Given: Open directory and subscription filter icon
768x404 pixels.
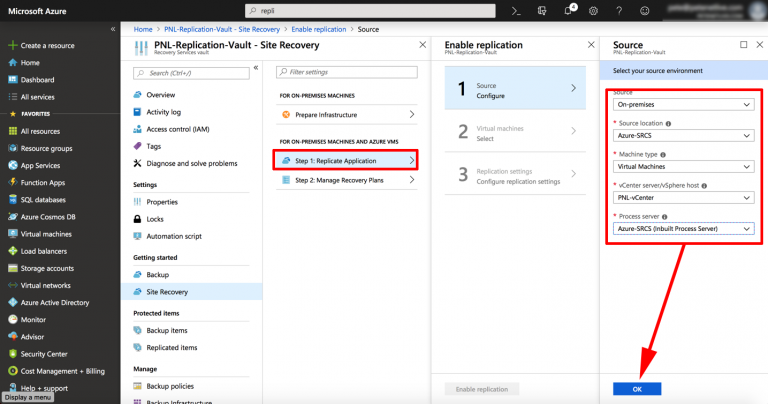Looking at the screenshot, I should pos(542,11).
